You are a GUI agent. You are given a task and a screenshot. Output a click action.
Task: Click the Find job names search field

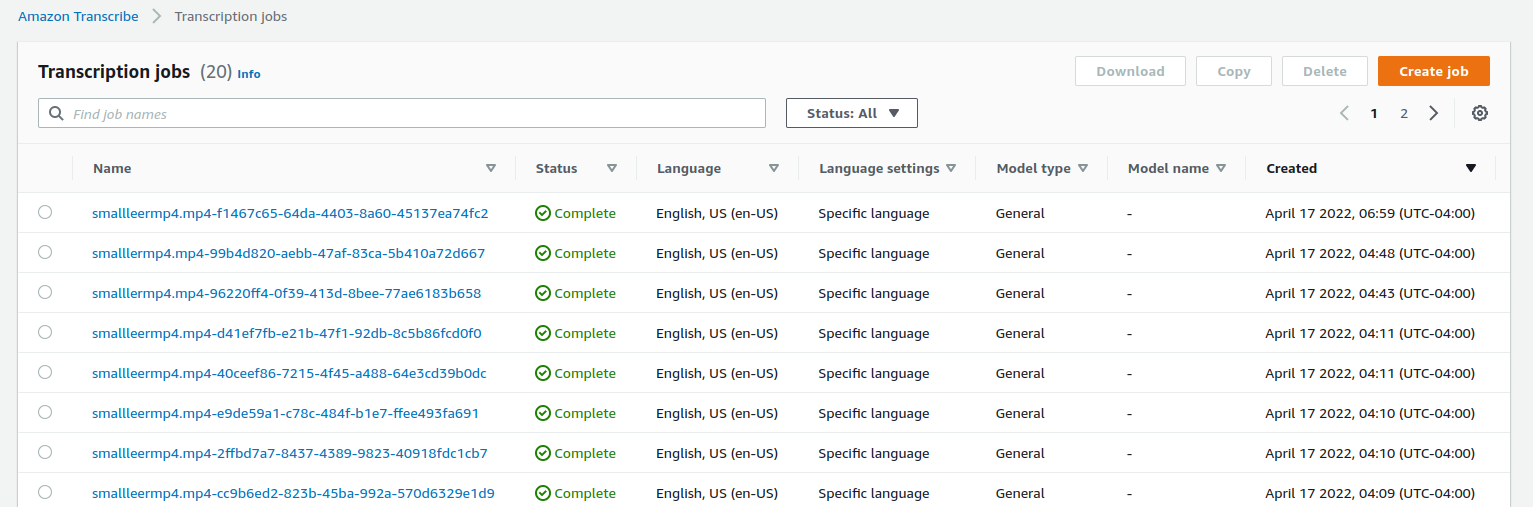(410, 114)
